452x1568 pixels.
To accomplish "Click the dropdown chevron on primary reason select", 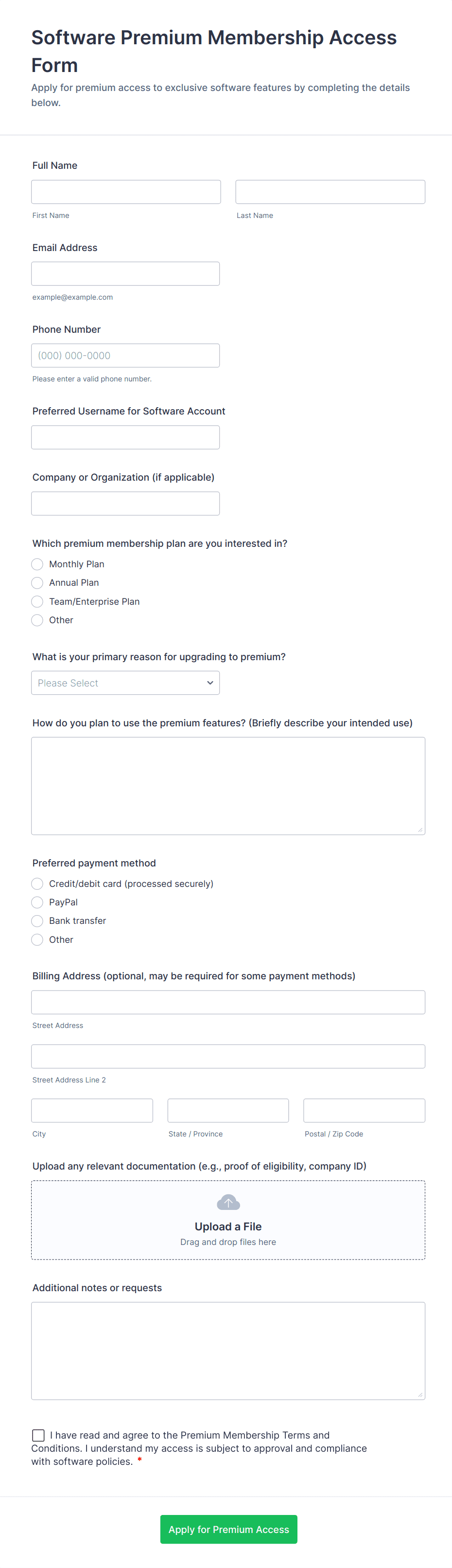I will coord(209,683).
